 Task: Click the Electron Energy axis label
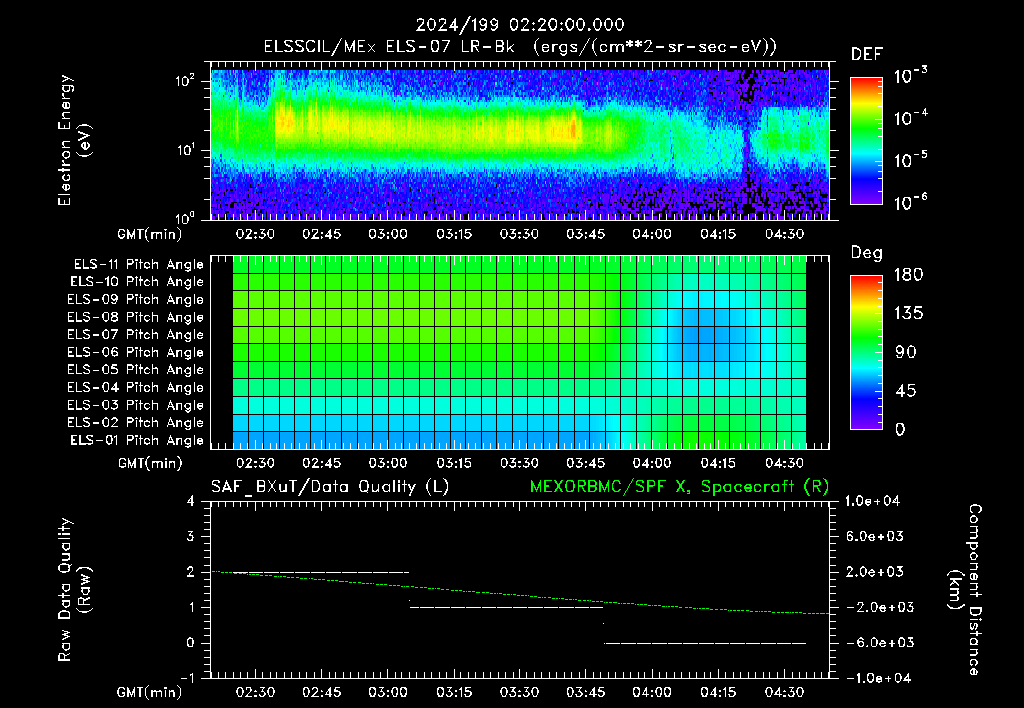[74, 140]
